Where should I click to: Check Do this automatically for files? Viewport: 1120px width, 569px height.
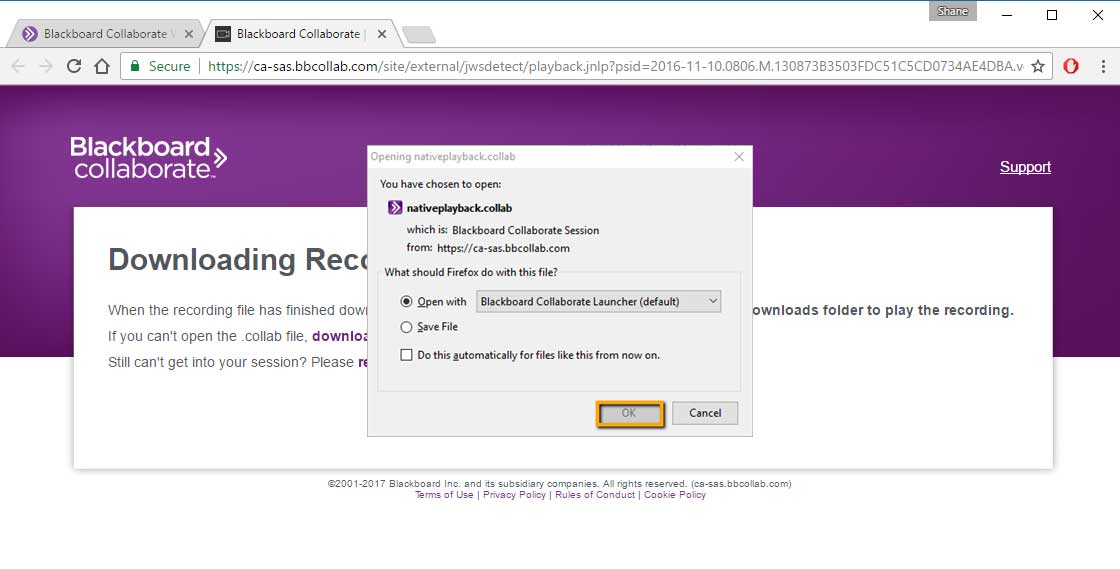406,355
